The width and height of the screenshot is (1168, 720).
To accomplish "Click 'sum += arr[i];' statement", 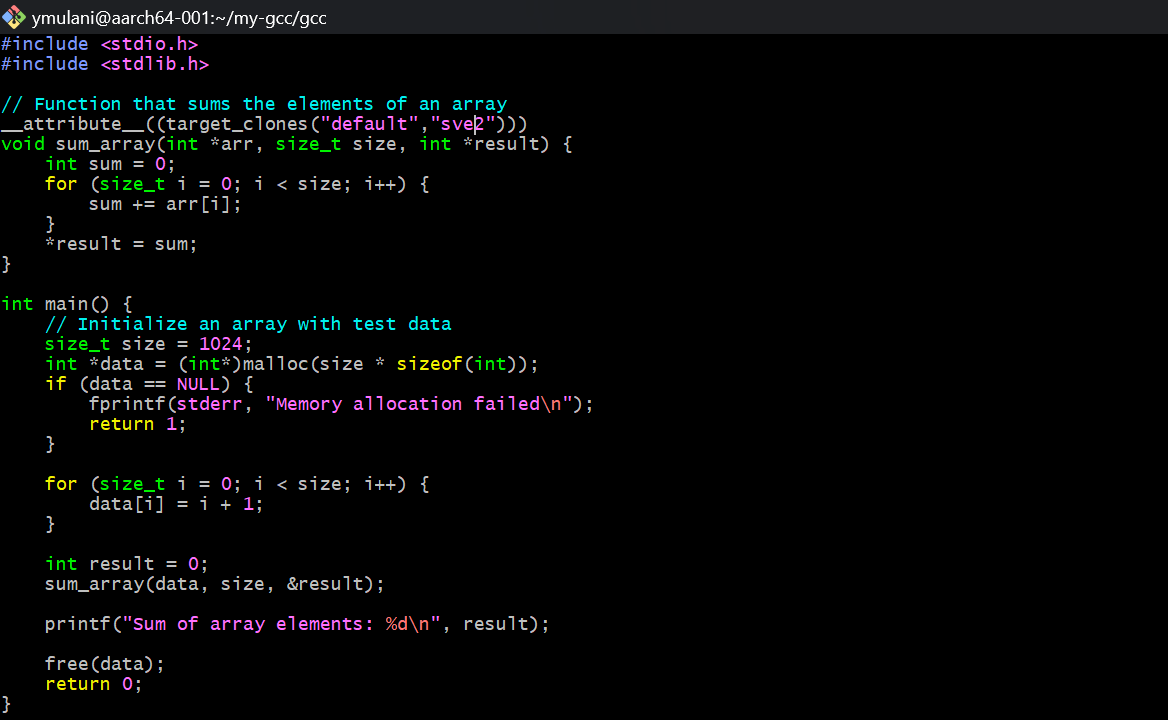I will pos(165,204).
